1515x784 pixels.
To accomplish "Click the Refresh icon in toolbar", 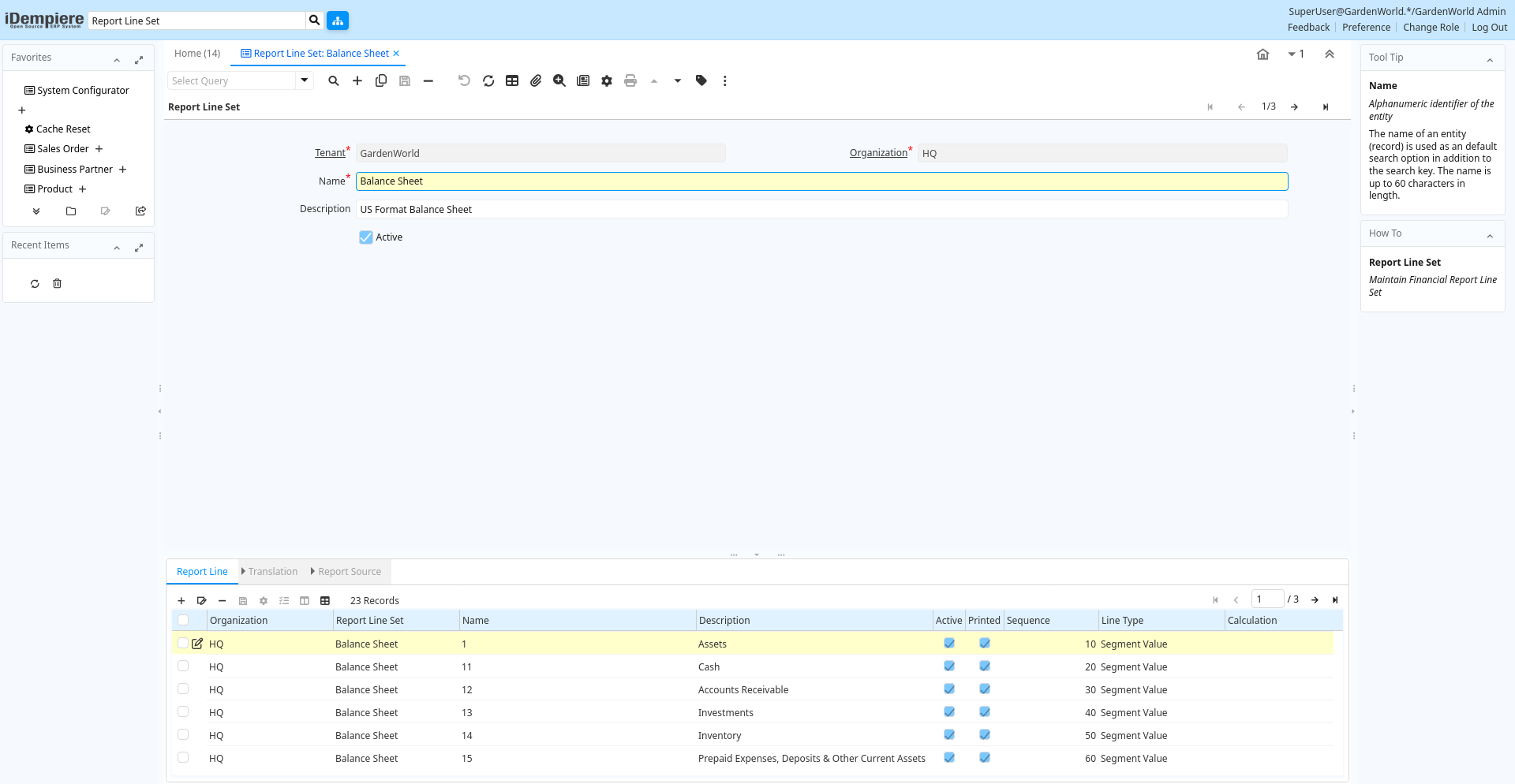I will click(x=488, y=80).
